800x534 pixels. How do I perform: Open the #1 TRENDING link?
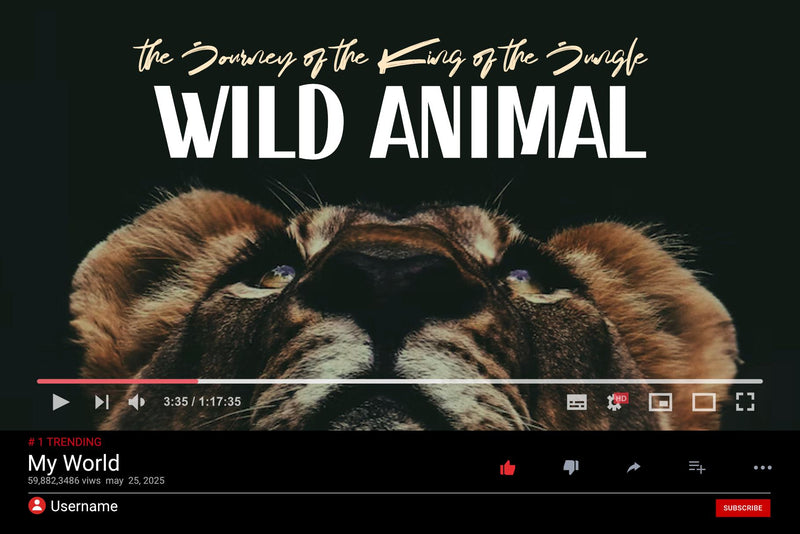click(x=65, y=442)
